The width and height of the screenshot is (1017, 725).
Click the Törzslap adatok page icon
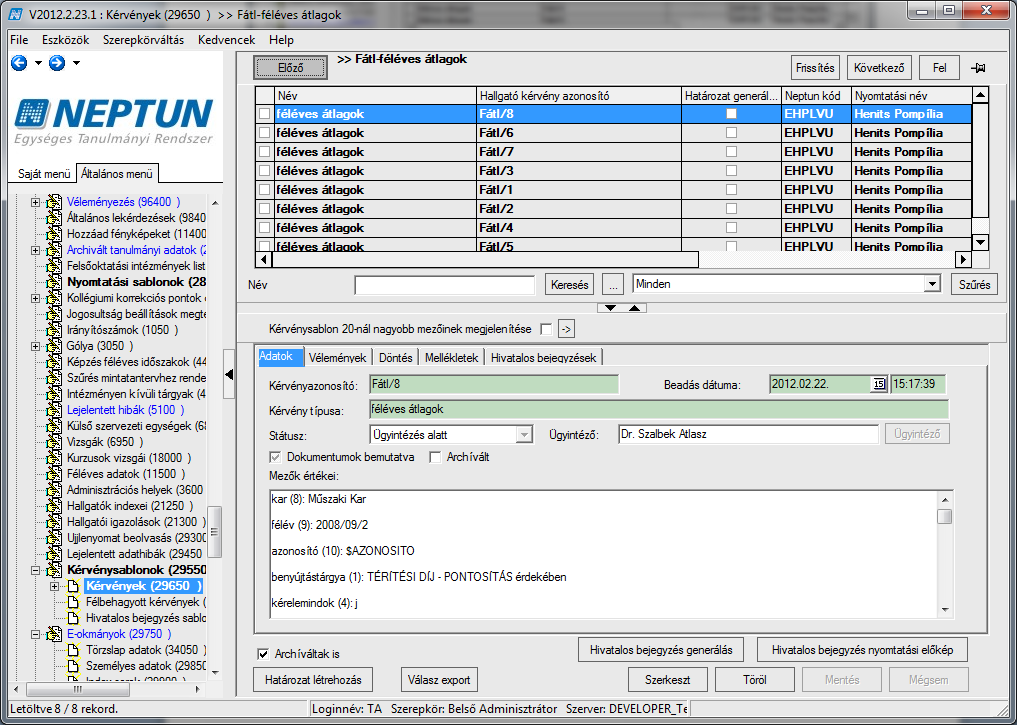73,650
